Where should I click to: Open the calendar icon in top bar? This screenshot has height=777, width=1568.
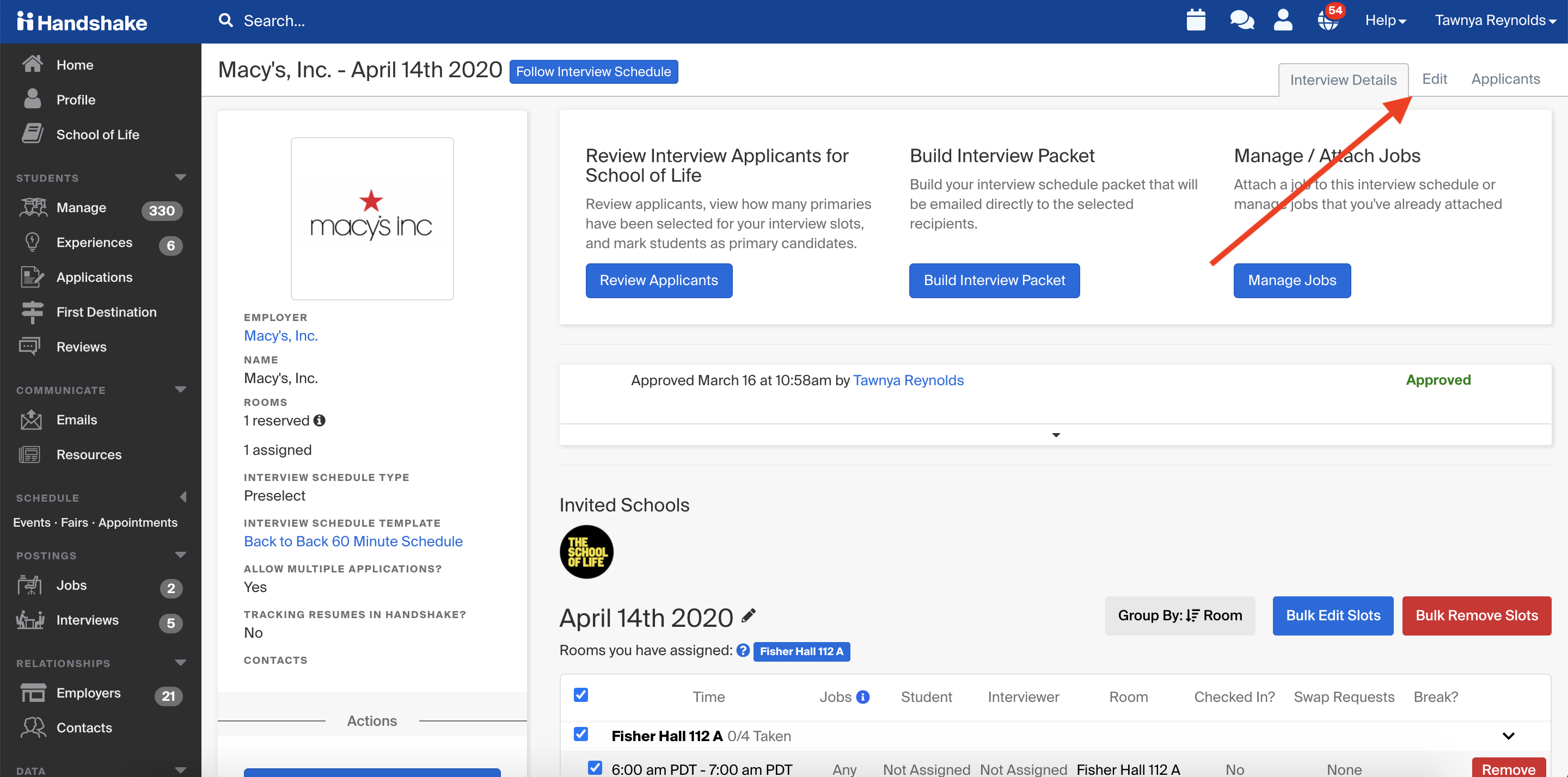1196,20
